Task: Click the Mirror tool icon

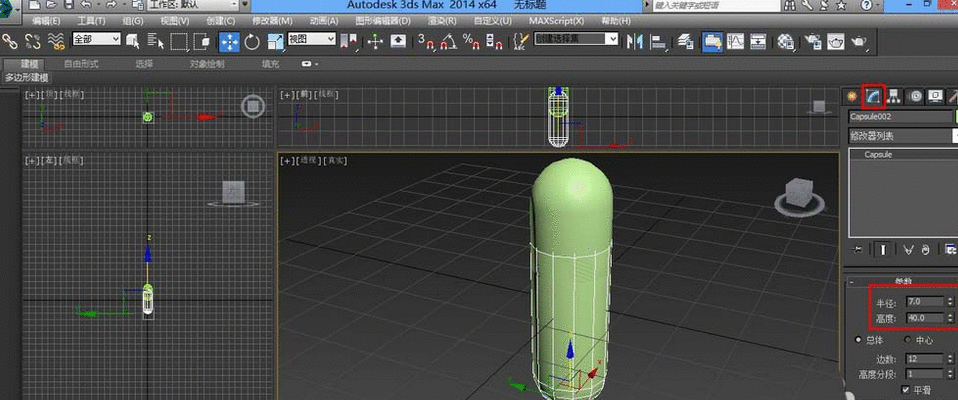Action: click(x=635, y=42)
